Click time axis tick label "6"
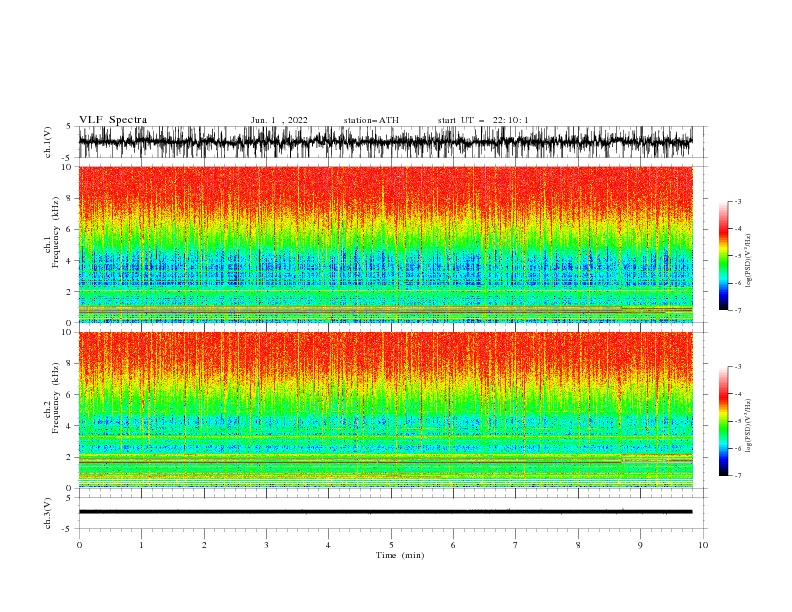Image resolution: width=792 pixels, height=612 pixels. point(454,545)
